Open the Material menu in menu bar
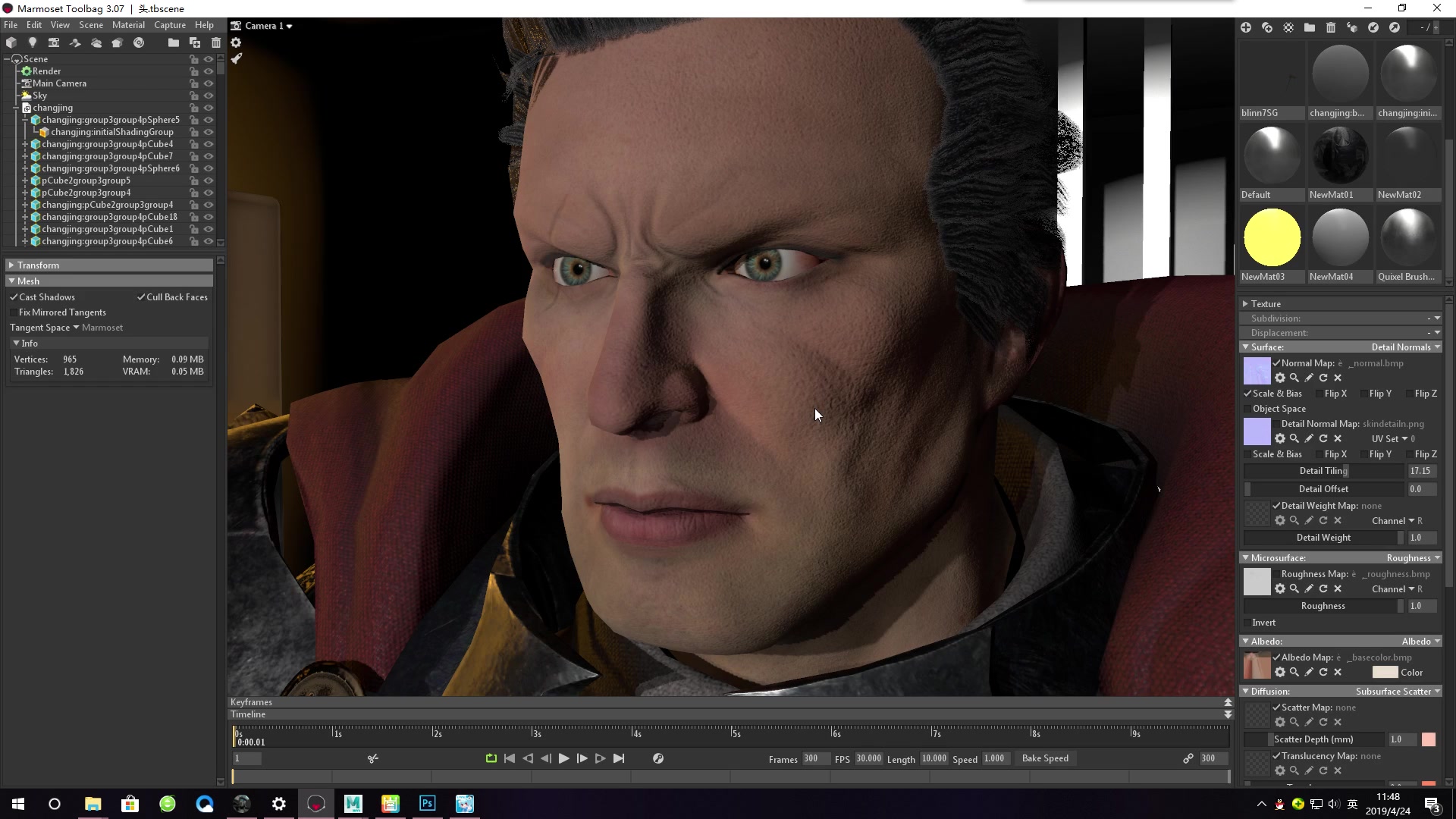This screenshot has width=1456, height=819. [129, 25]
